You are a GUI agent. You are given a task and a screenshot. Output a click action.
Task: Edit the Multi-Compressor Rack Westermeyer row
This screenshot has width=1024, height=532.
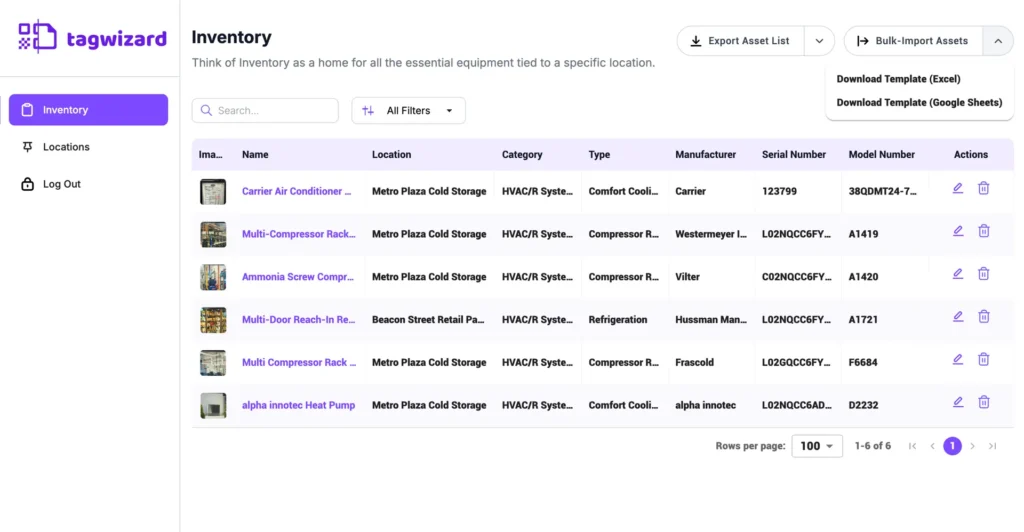click(x=957, y=231)
